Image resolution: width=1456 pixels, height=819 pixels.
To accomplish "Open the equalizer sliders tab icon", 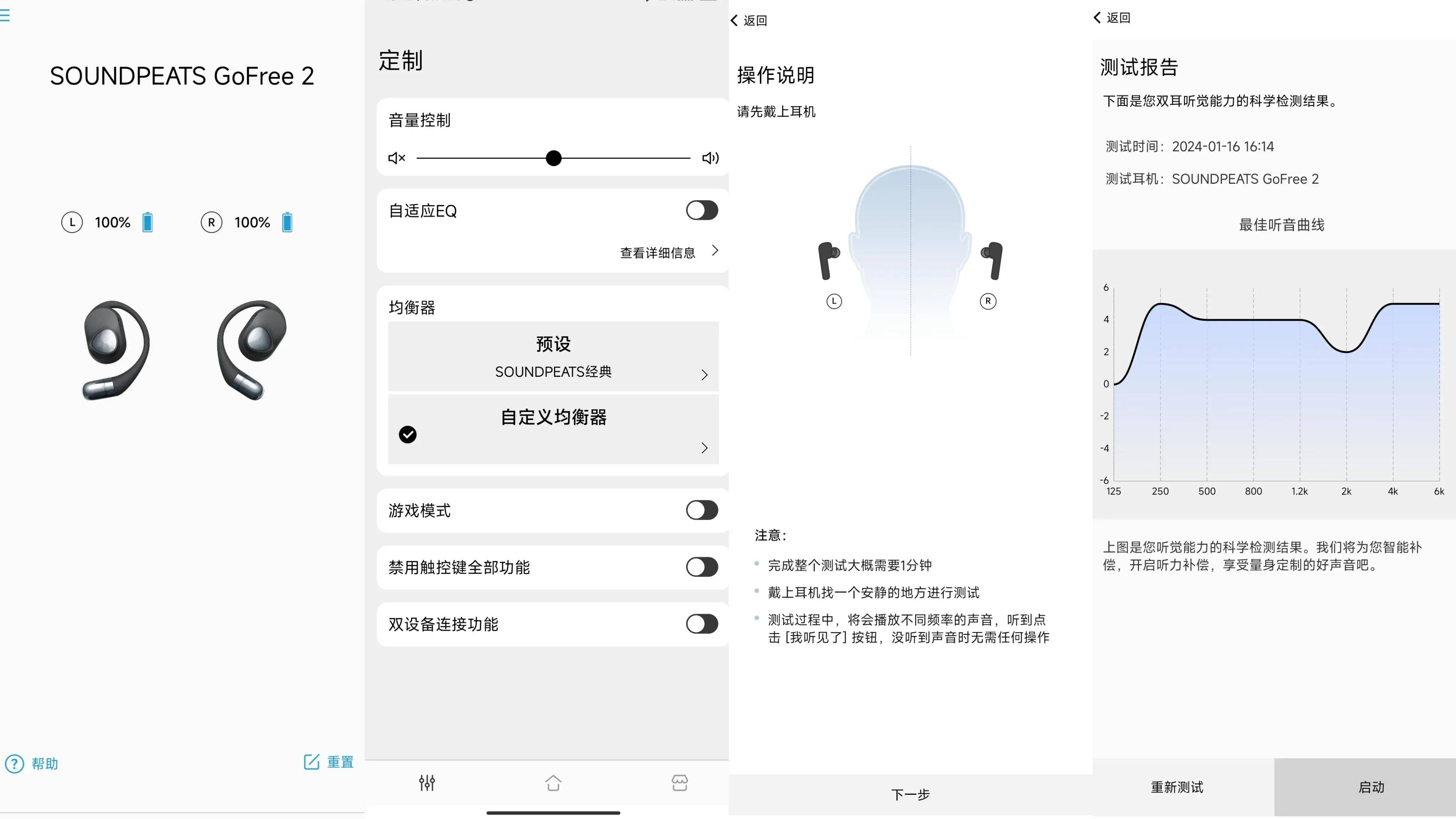I will coord(427,783).
